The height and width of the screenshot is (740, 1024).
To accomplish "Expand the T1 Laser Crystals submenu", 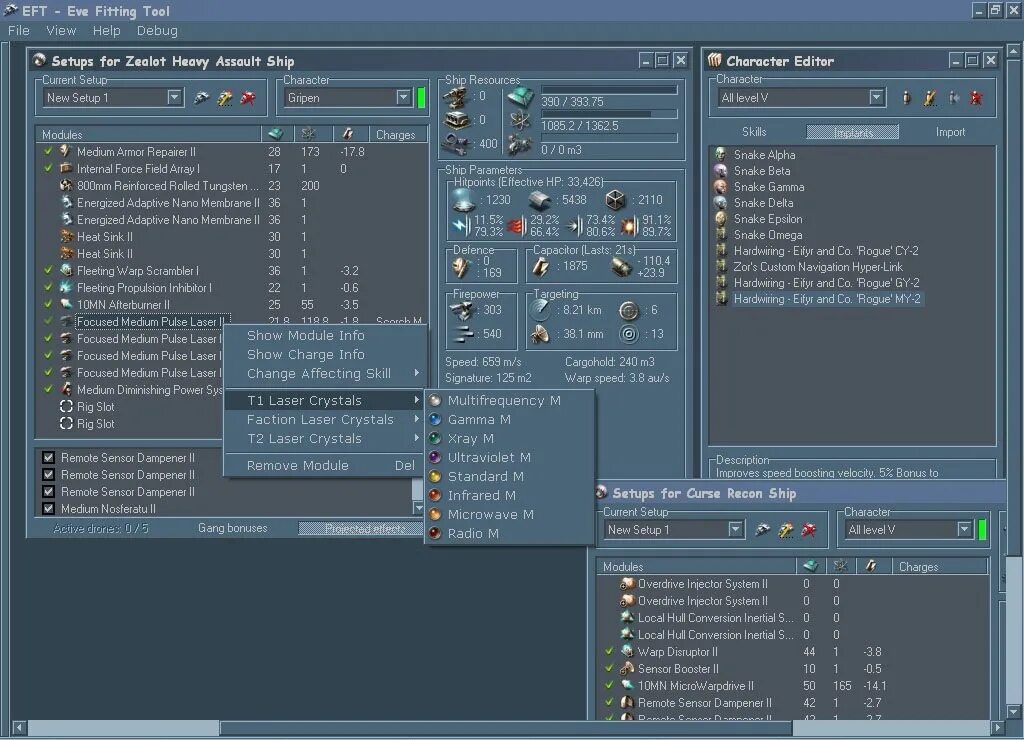I will pos(325,400).
